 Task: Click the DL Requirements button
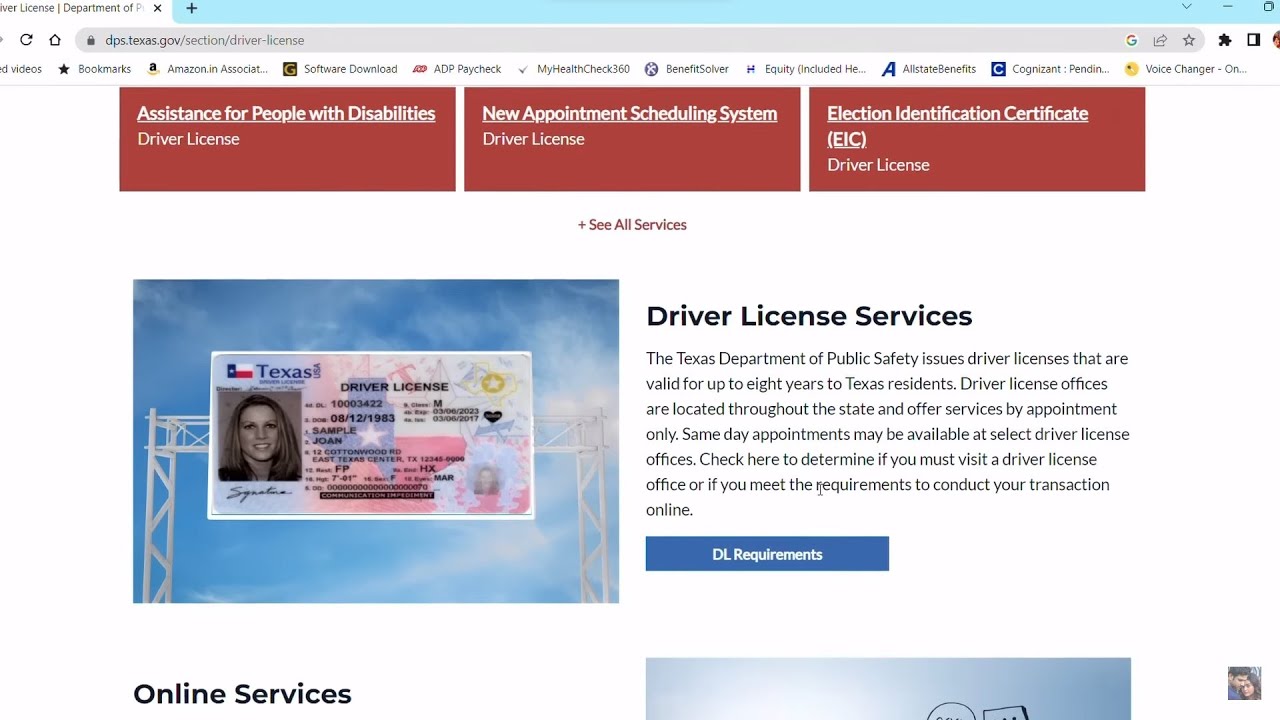(767, 554)
